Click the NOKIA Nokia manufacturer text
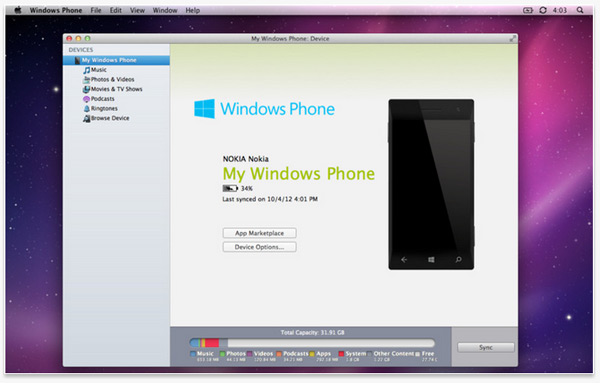The width and height of the screenshot is (600, 383). [246, 159]
